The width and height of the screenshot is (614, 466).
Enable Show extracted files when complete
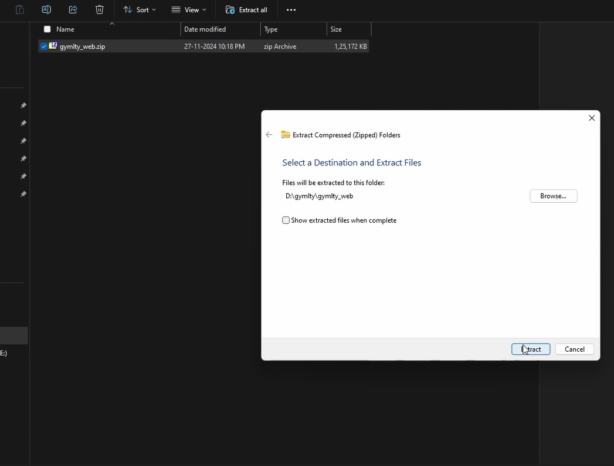[x=286, y=220]
